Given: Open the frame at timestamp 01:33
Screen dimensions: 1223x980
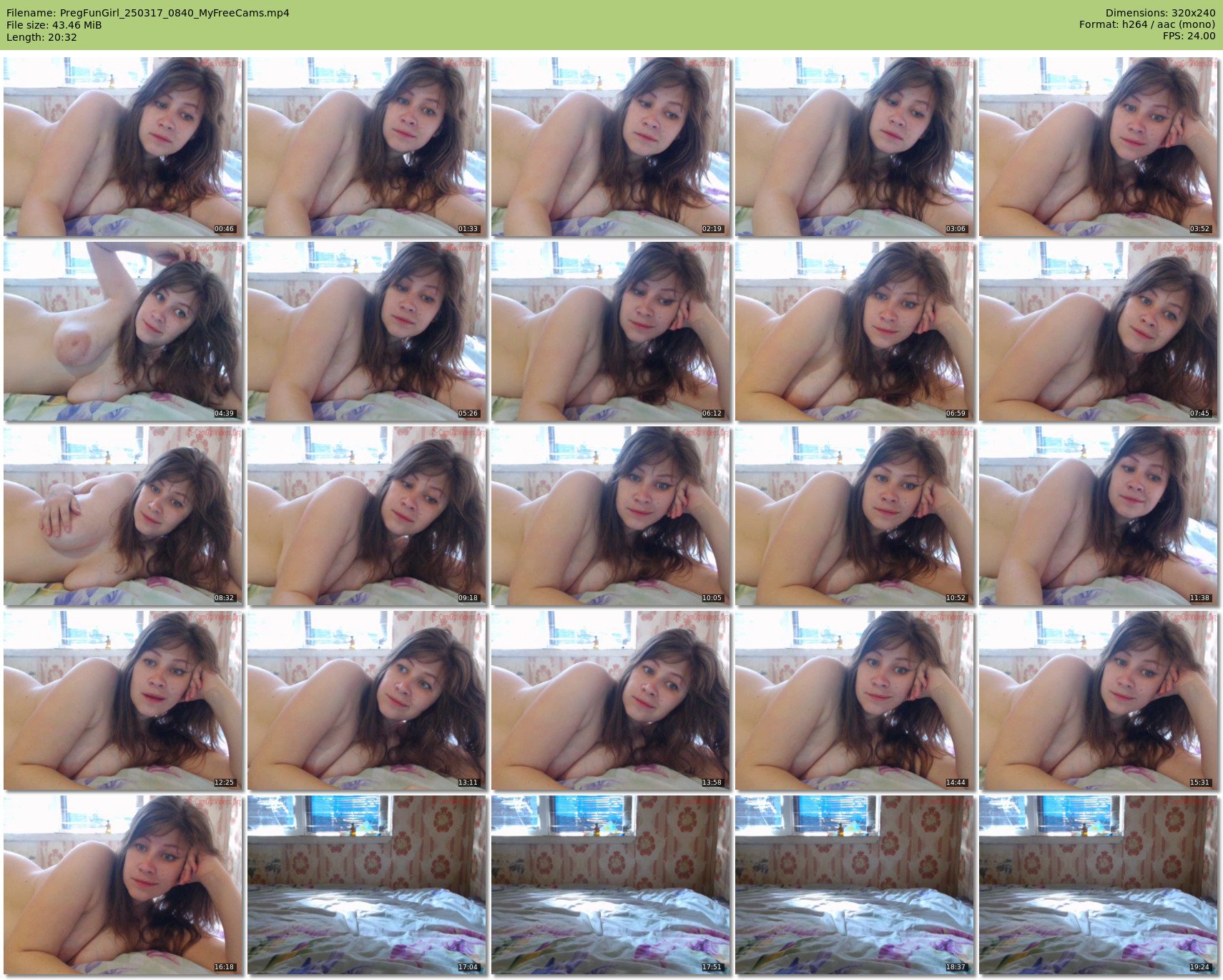Looking at the screenshot, I should [367, 147].
